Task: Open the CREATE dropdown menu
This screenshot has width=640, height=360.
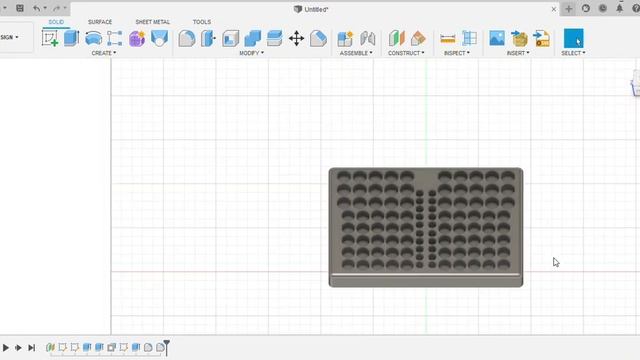Action: click(x=104, y=53)
